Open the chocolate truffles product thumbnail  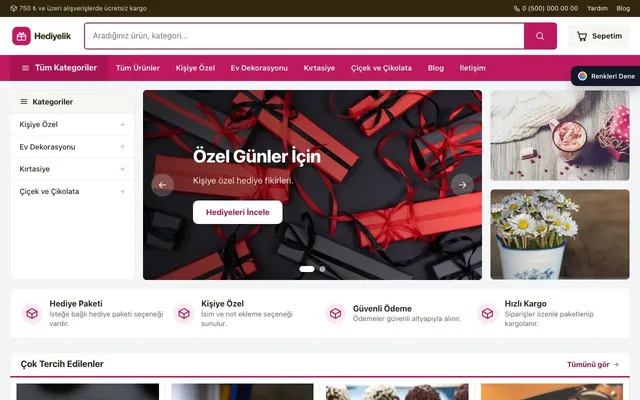point(397,392)
